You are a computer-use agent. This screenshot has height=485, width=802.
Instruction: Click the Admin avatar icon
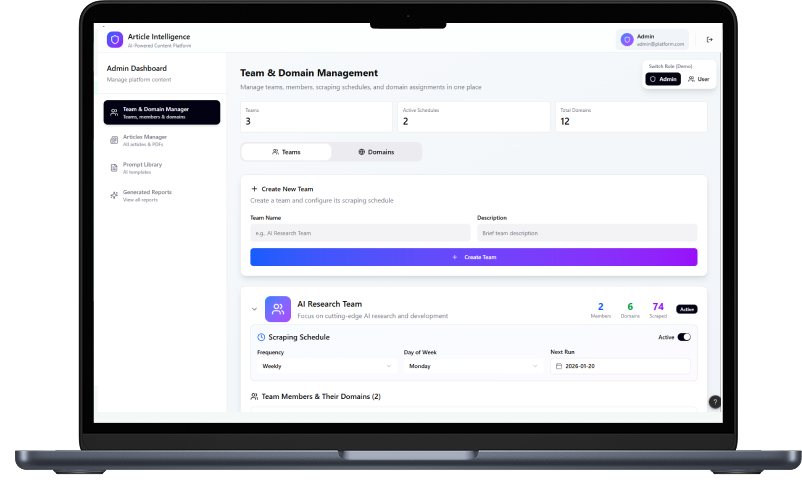(x=627, y=39)
